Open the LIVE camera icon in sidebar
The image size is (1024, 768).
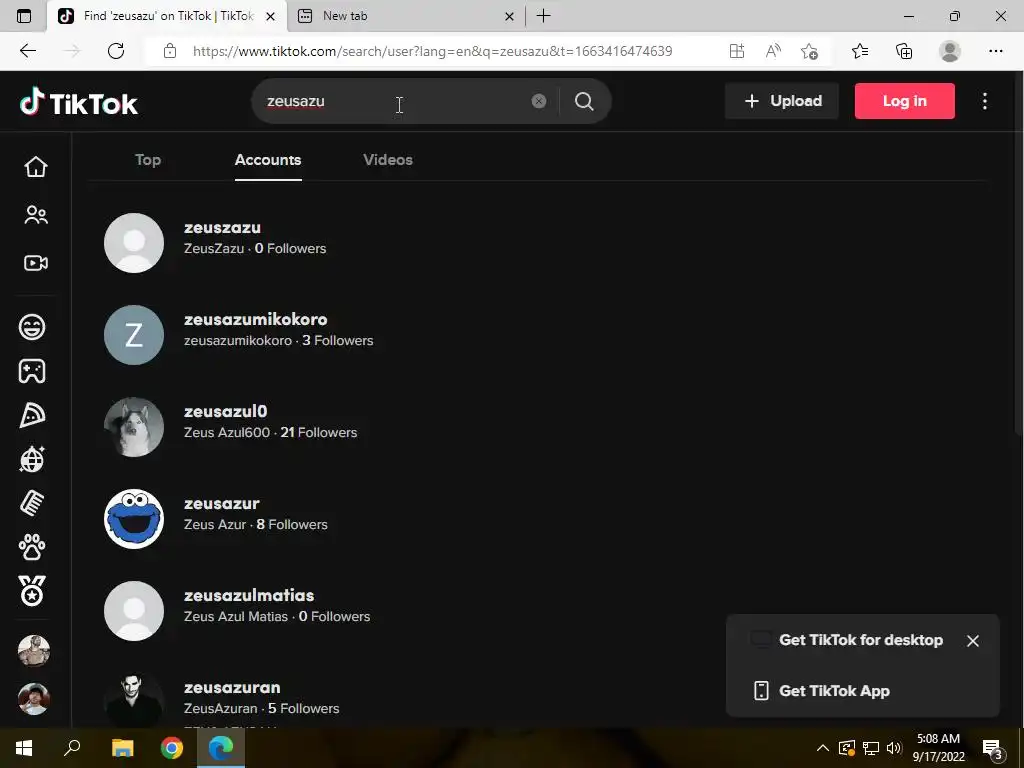(36, 263)
